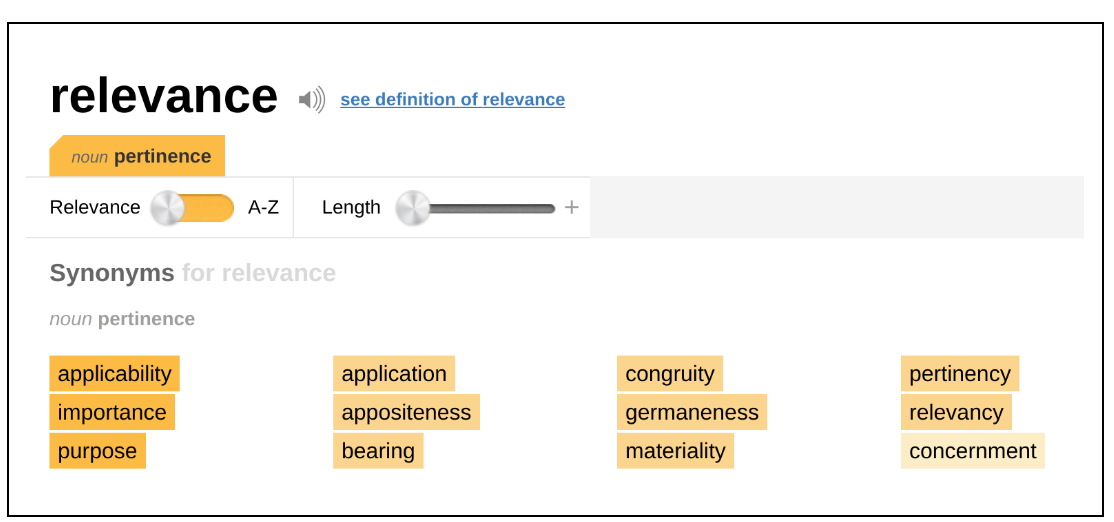
Task: Open the synonym germaneness
Action: coord(692,413)
